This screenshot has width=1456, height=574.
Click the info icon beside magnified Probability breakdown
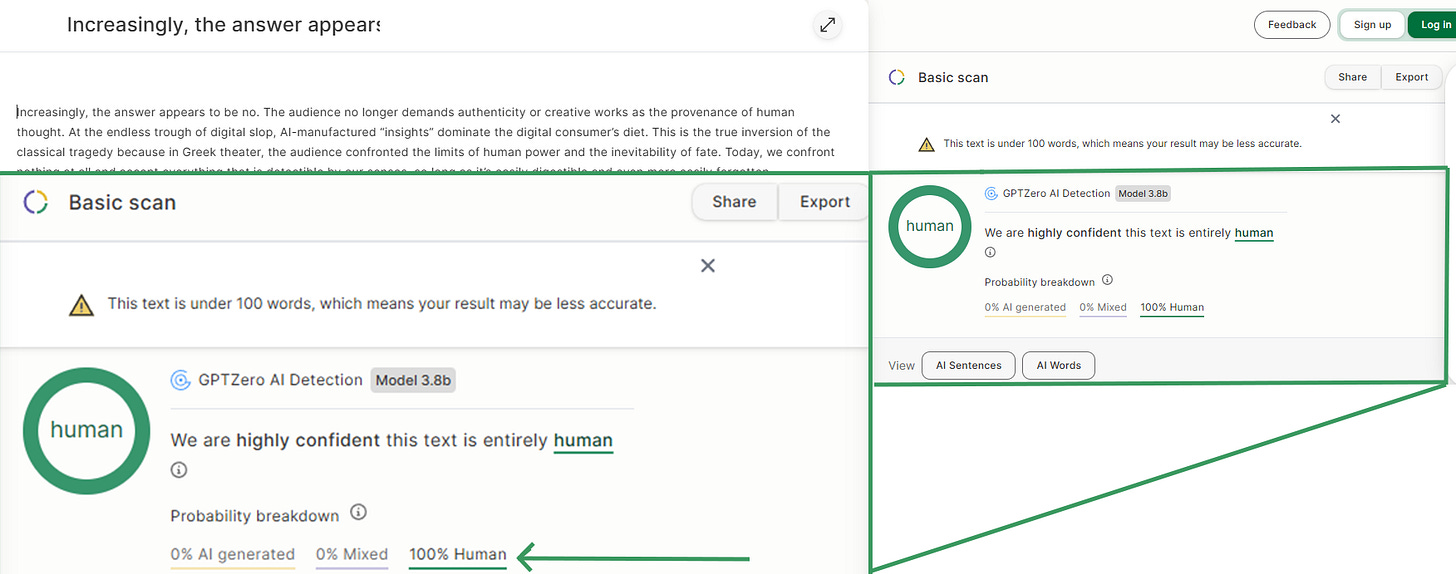(x=359, y=513)
